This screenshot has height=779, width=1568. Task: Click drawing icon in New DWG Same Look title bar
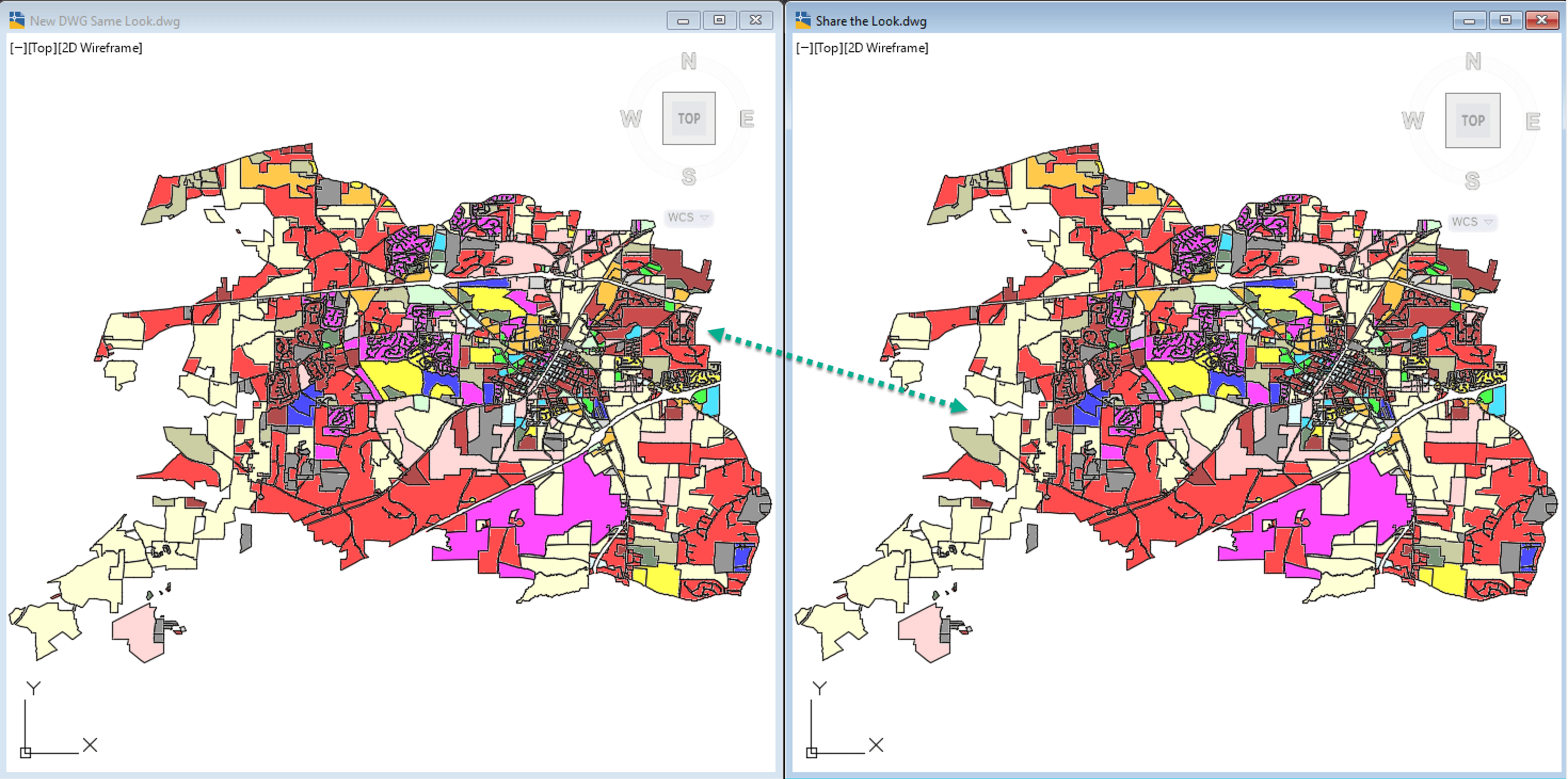[x=17, y=20]
